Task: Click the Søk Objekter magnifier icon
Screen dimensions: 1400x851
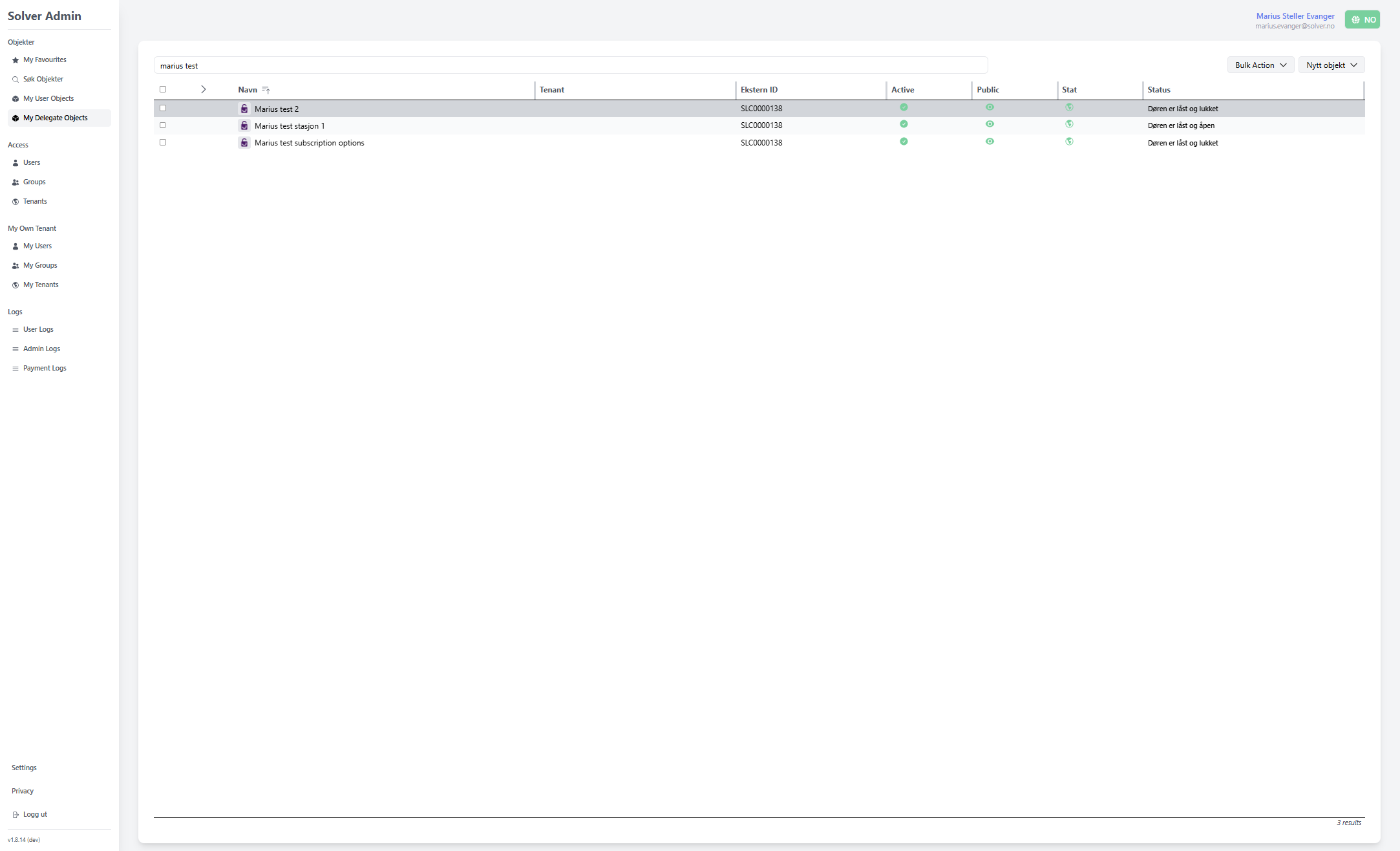Action: (16, 80)
